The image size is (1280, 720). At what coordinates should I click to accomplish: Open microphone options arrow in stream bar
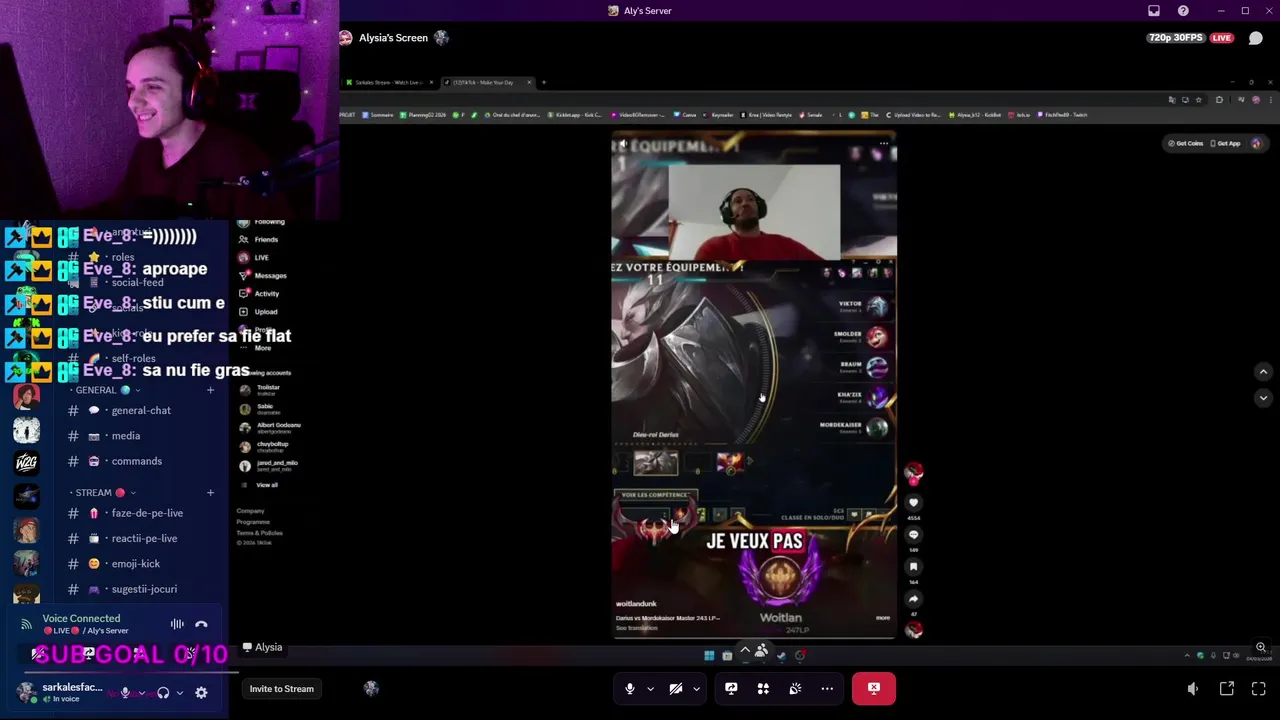tap(650, 689)
